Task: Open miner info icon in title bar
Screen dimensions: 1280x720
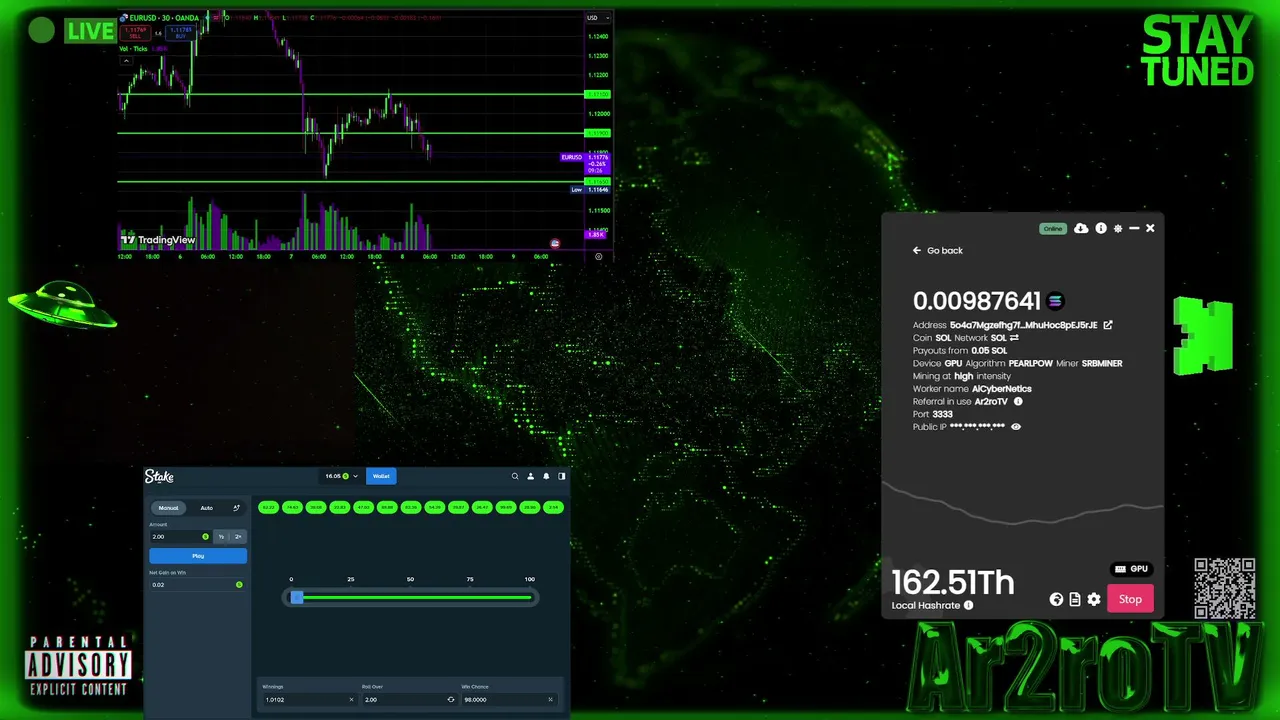Action: point(1101,228)
